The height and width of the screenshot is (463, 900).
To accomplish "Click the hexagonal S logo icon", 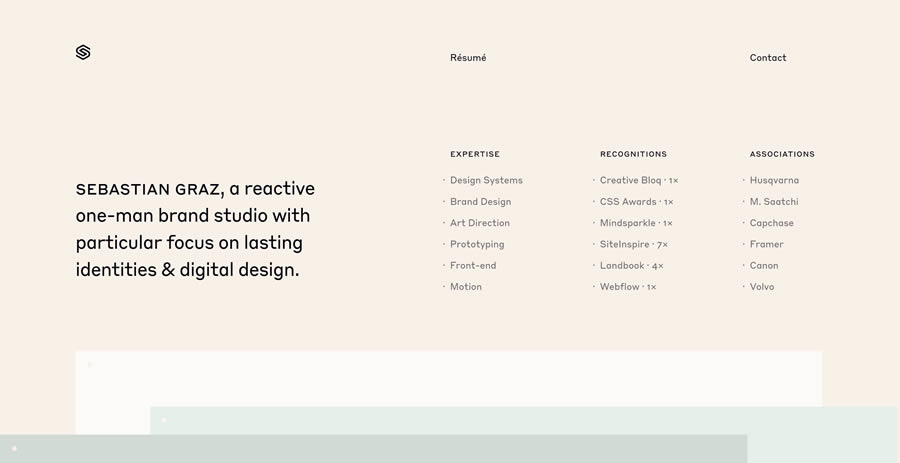I will [x=83, y=52].
